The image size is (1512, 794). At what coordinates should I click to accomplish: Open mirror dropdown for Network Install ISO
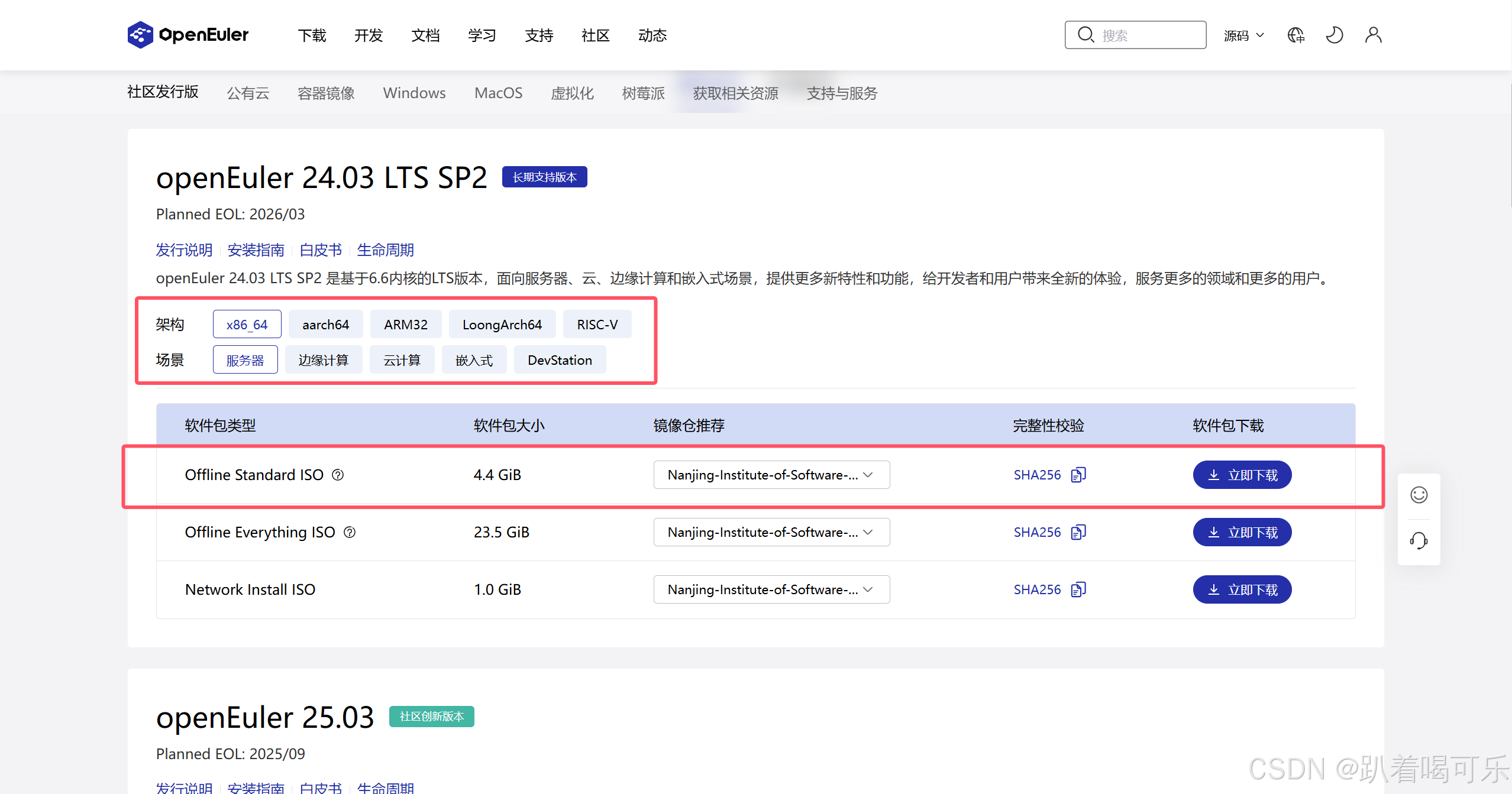(771, 589)
